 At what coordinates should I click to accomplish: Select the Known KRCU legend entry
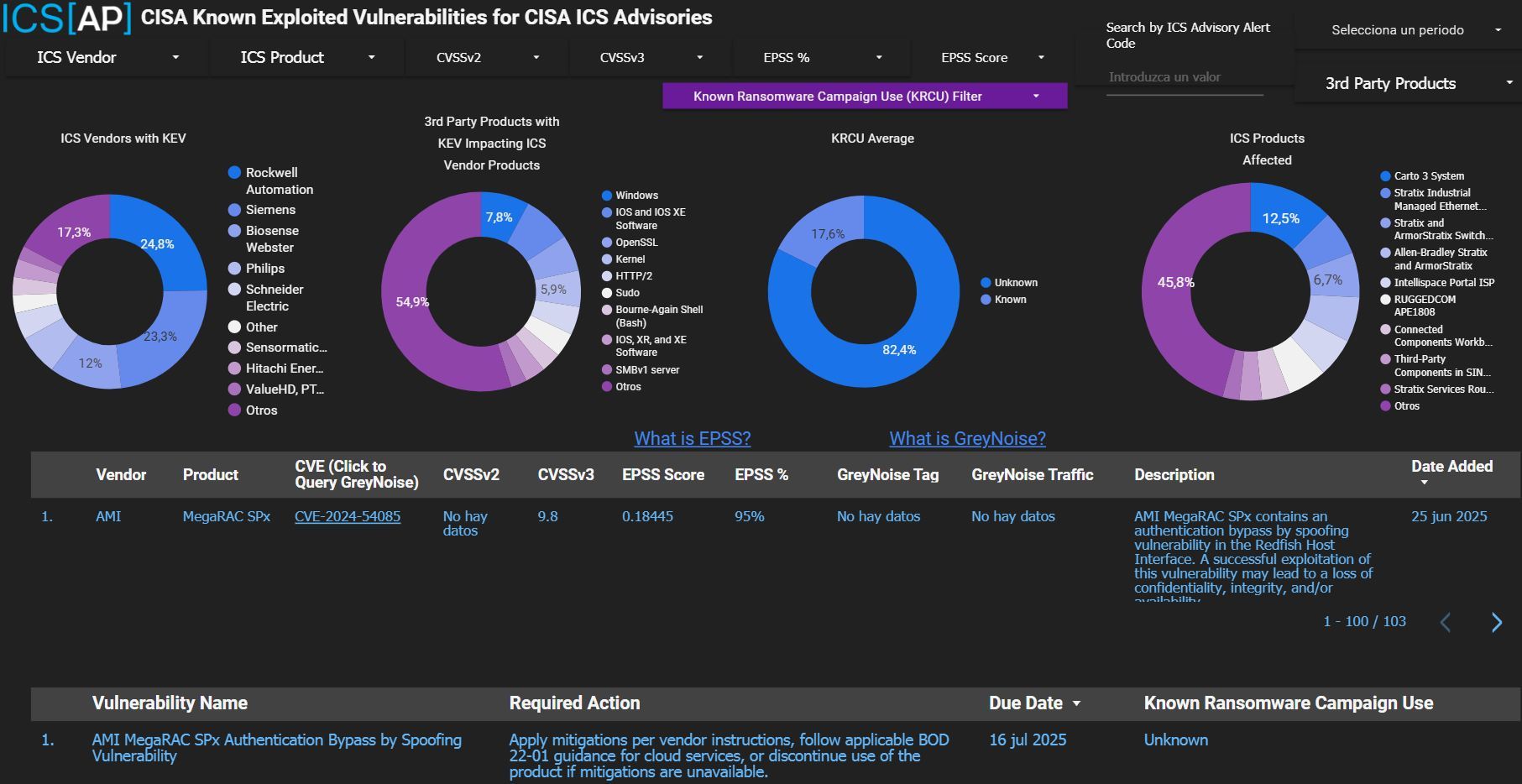[1004, 300]
